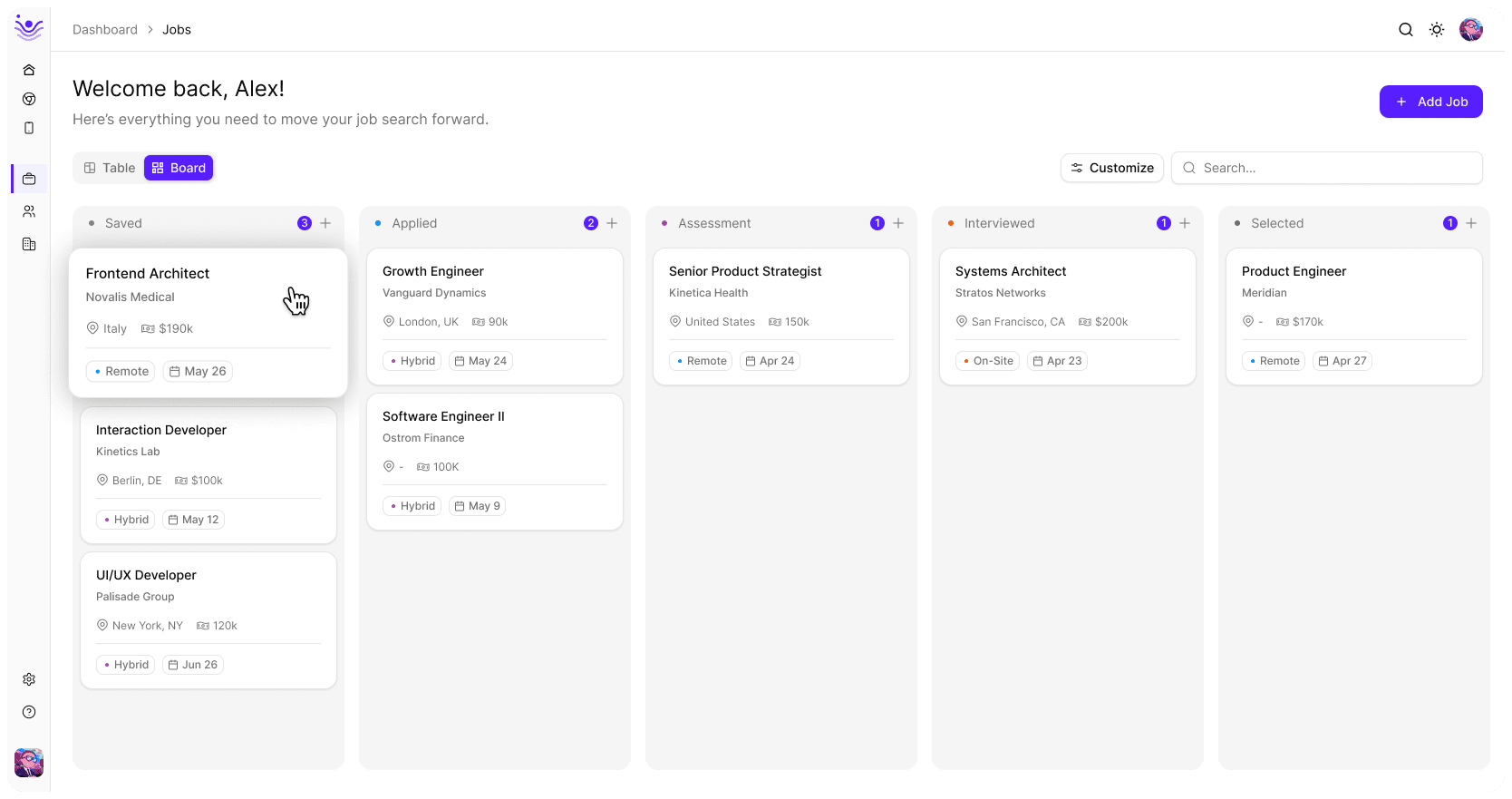This screenshot has height=799, width=1512.
Task: Click the Add Job button
Action: coord(1431,102)
